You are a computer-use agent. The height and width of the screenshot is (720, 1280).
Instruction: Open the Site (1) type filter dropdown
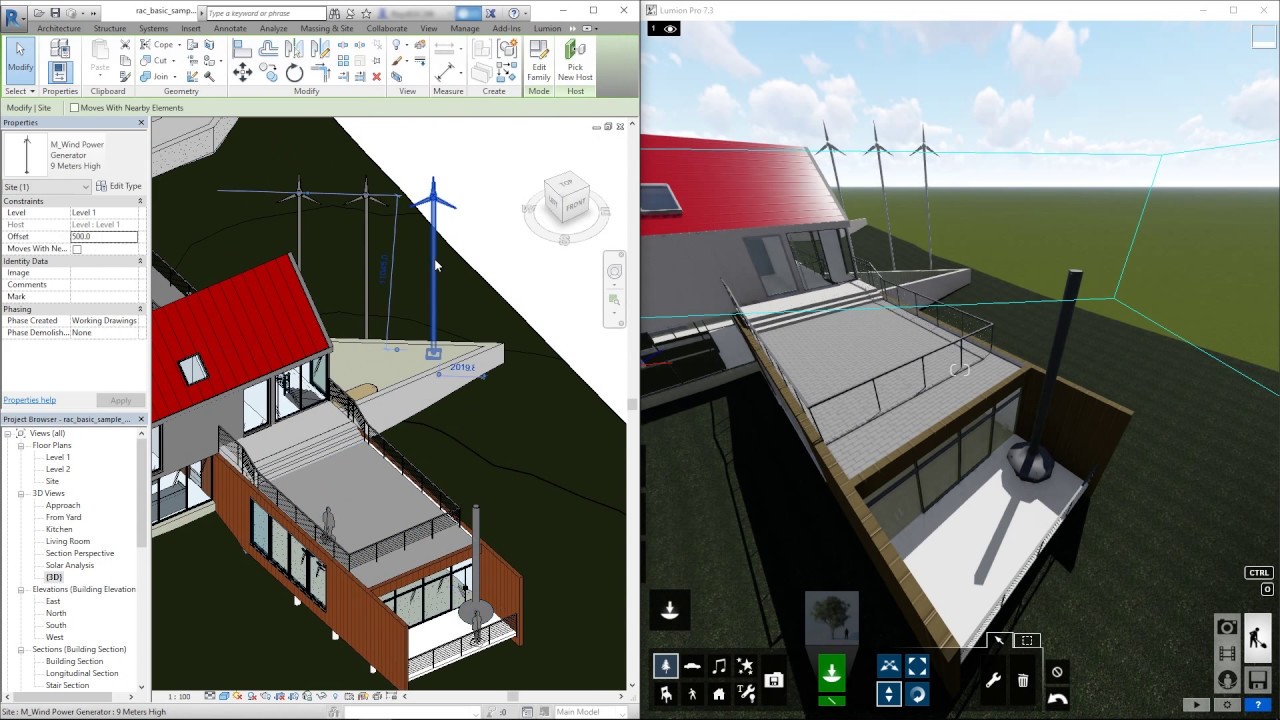coord(46,187)
